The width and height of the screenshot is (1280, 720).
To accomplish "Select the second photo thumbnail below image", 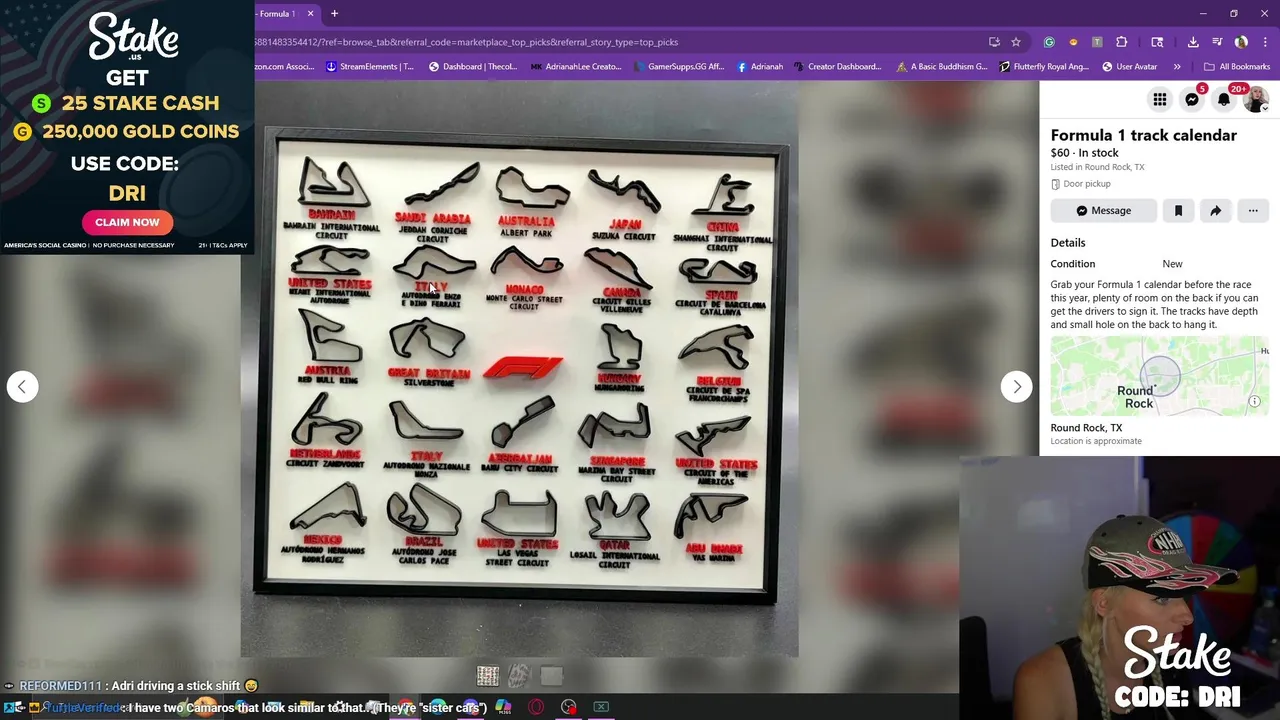I will click(518, 676).
